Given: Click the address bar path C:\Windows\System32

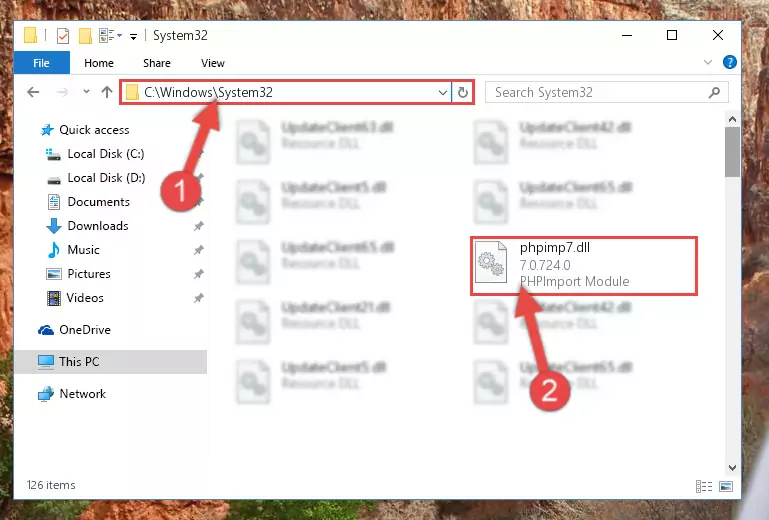Looking at the screenshot, I should pyautogui.click(x=208, y=92).
